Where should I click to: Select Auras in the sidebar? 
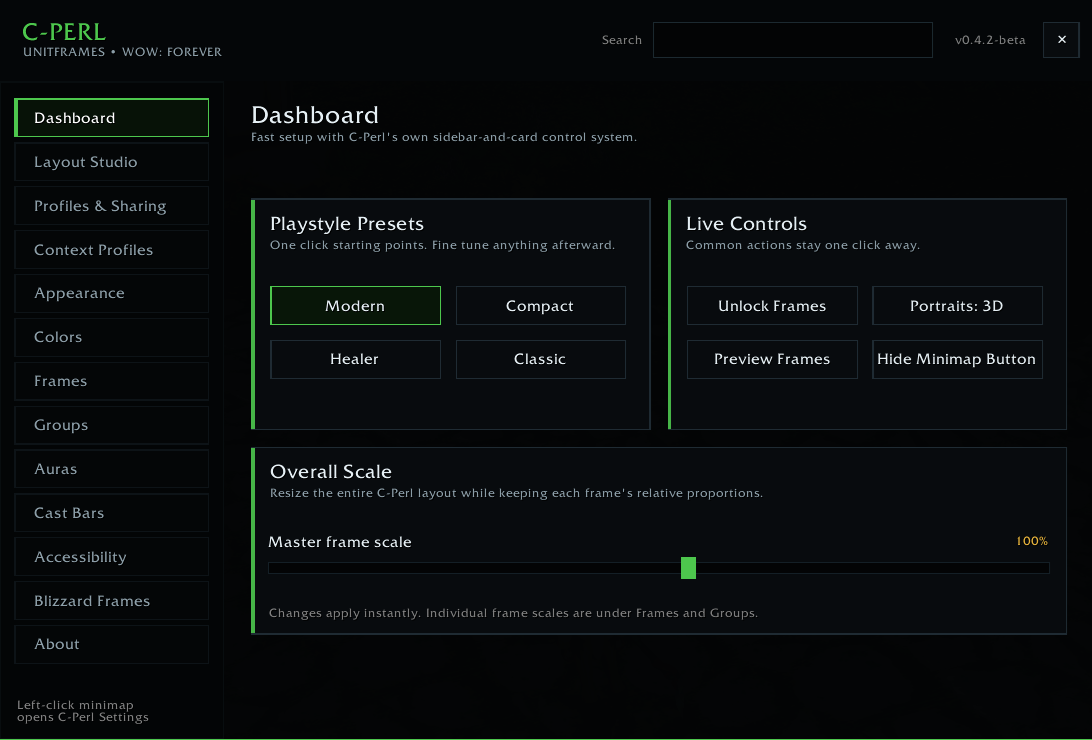tap(111, 469)
